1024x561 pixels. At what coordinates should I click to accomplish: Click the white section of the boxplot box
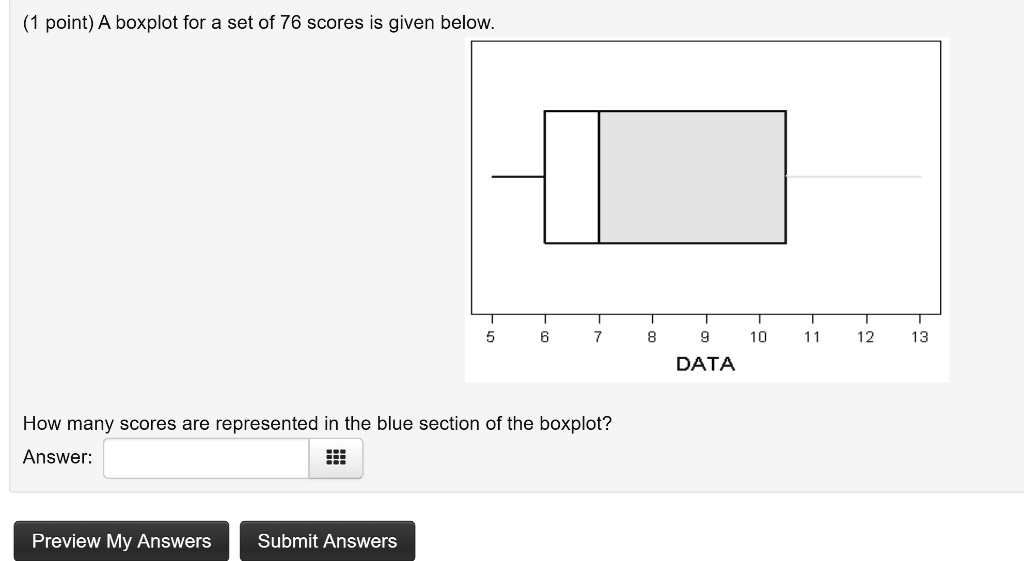pyautogui.click(x=572, y=177)
